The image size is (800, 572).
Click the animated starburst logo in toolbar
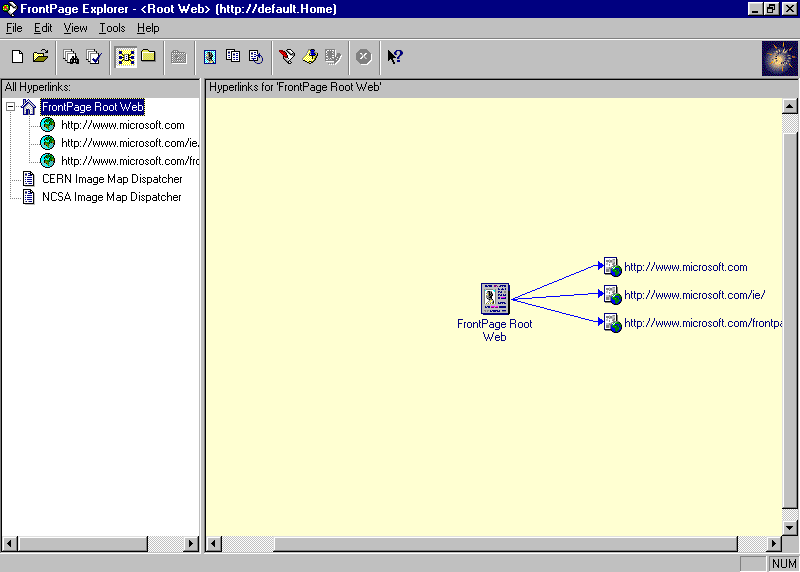tap(779, 58)
